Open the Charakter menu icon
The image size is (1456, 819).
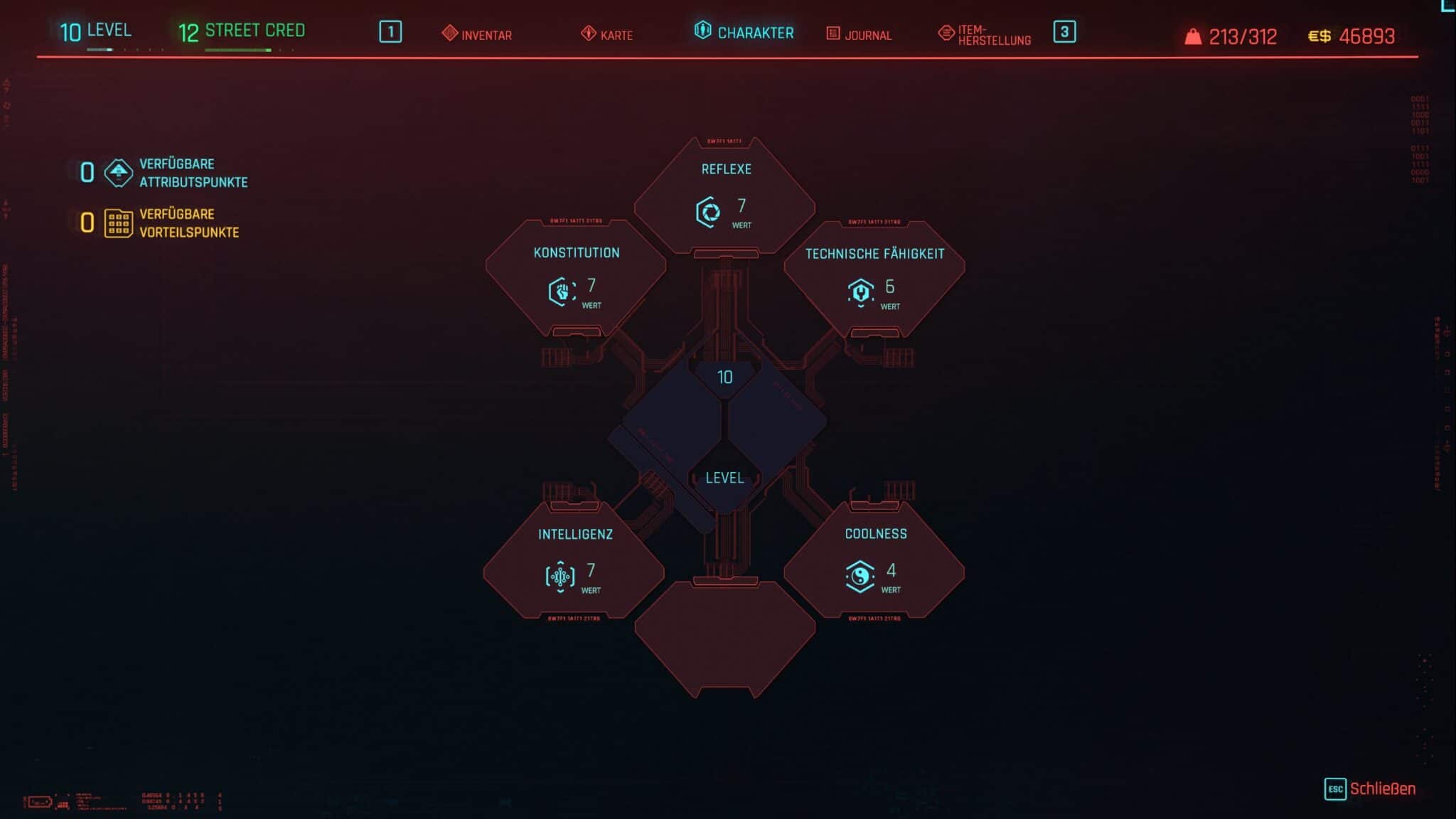[x=701, y=32]
